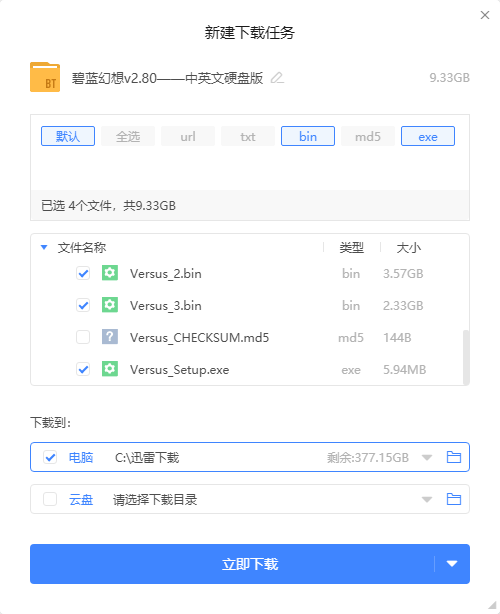The height and width of the screenshot is (614, 500).
Task: Uncheck the Versus_2.bin checkbox
Action: click(x=83, y=273)
